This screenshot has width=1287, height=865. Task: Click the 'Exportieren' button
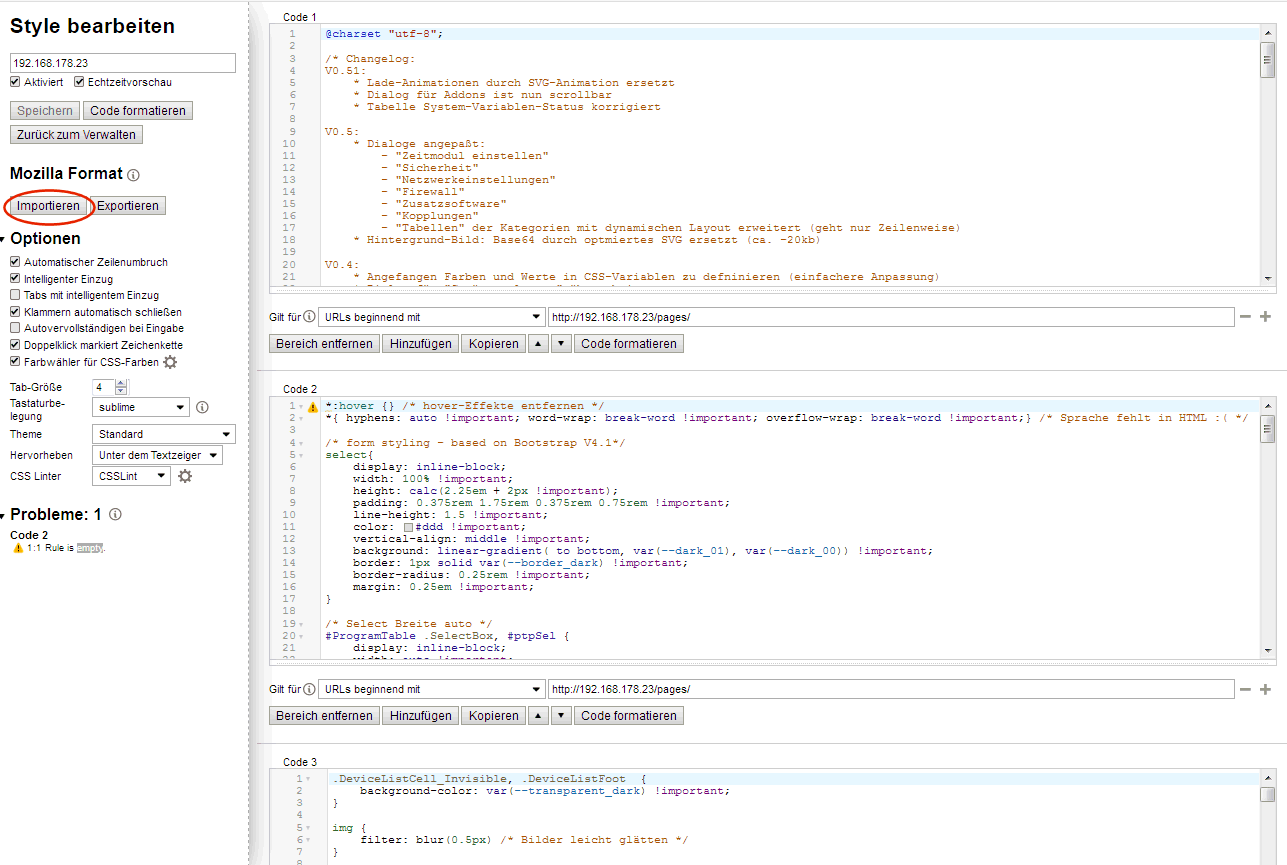pyautogui.click(x=128, y=205)
